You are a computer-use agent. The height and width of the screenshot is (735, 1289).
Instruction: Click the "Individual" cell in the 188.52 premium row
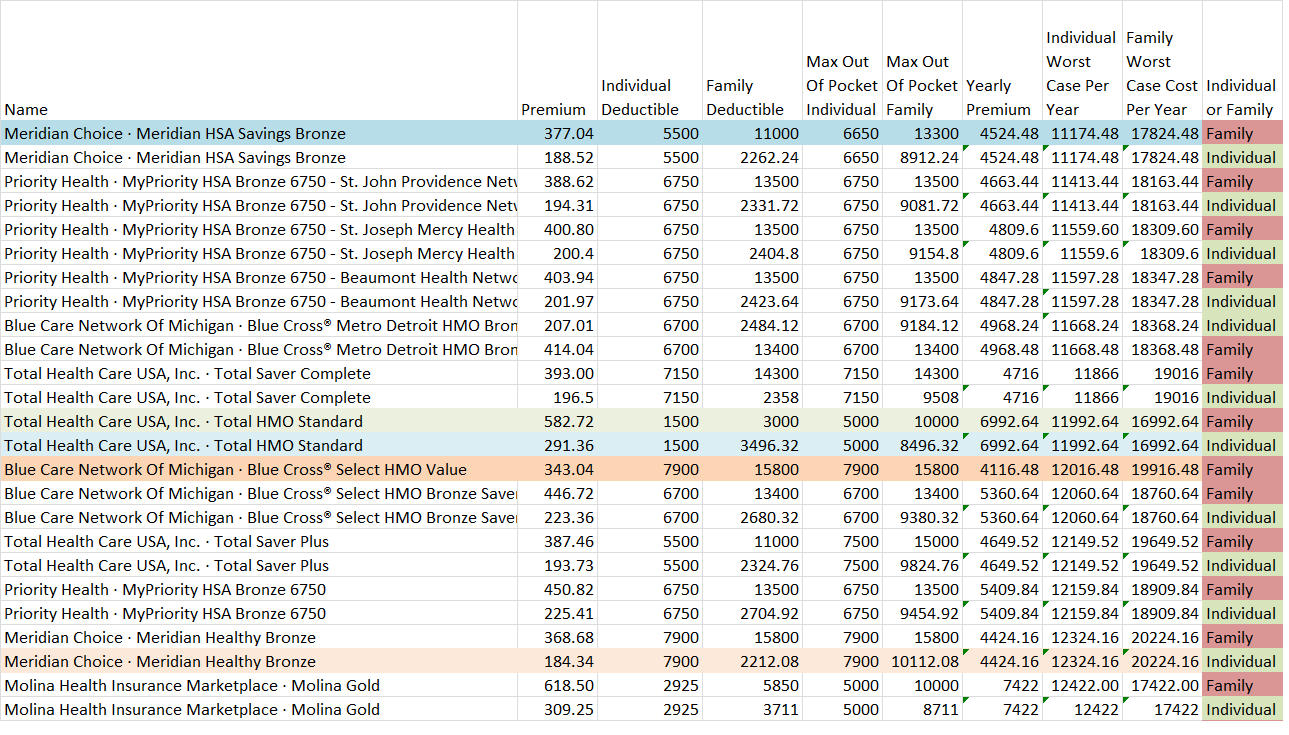tap(1242, 157)
